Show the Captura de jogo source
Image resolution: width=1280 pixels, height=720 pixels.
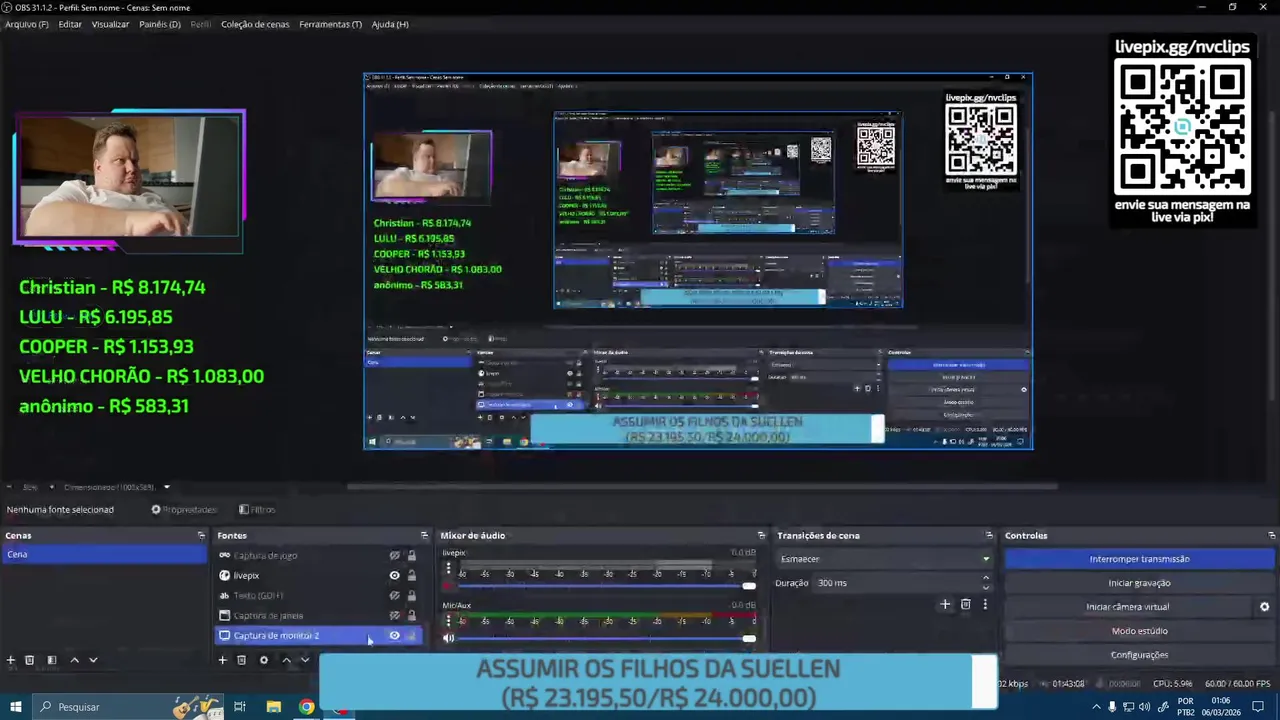point(394,556)
